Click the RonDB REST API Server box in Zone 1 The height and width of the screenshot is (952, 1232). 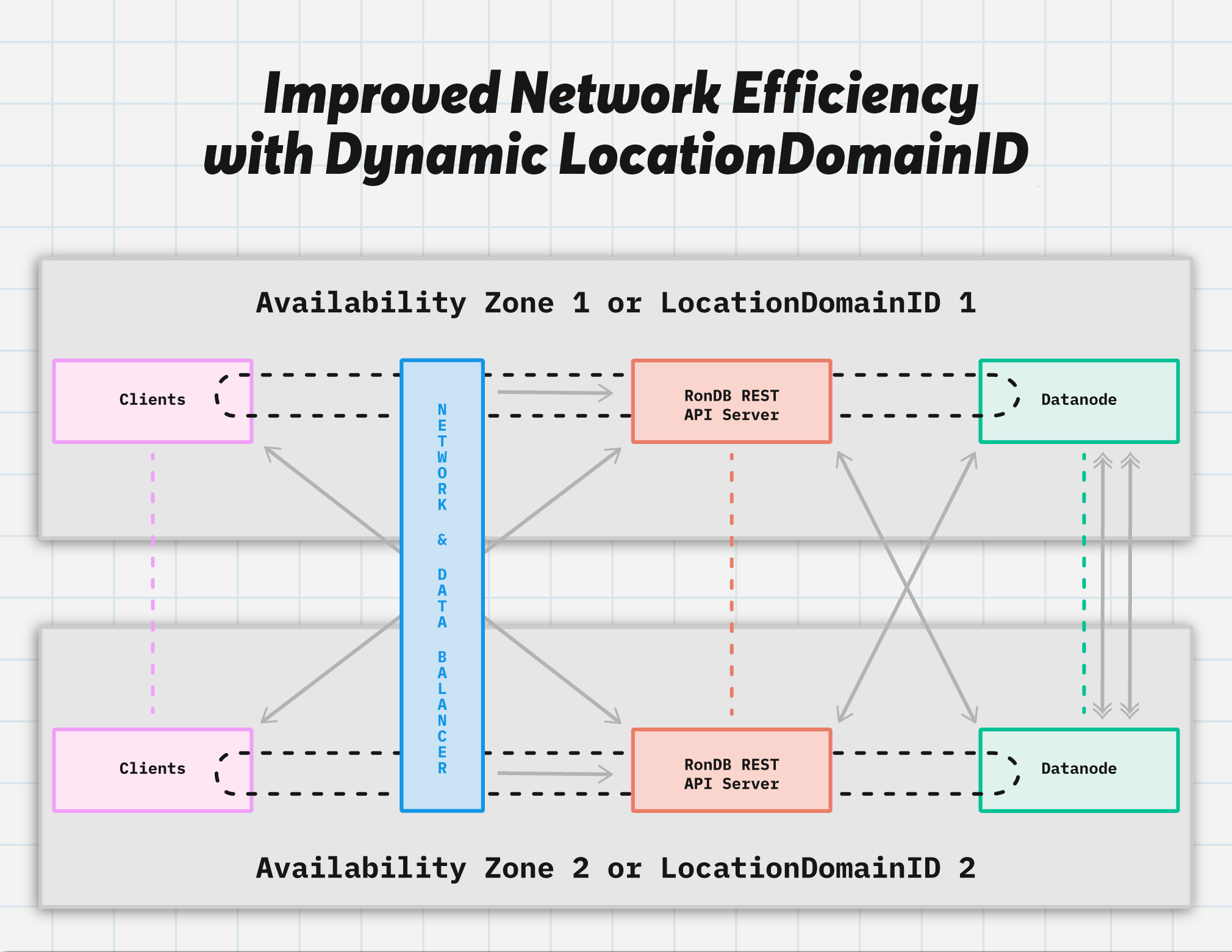pyautogui.click(x=732, y=401)
